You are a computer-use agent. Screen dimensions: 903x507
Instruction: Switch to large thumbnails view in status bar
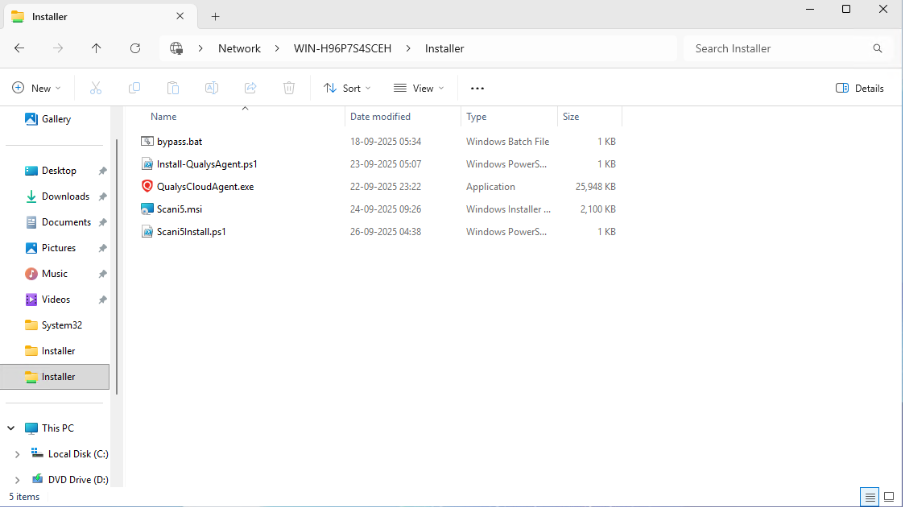tap(889, 497)
